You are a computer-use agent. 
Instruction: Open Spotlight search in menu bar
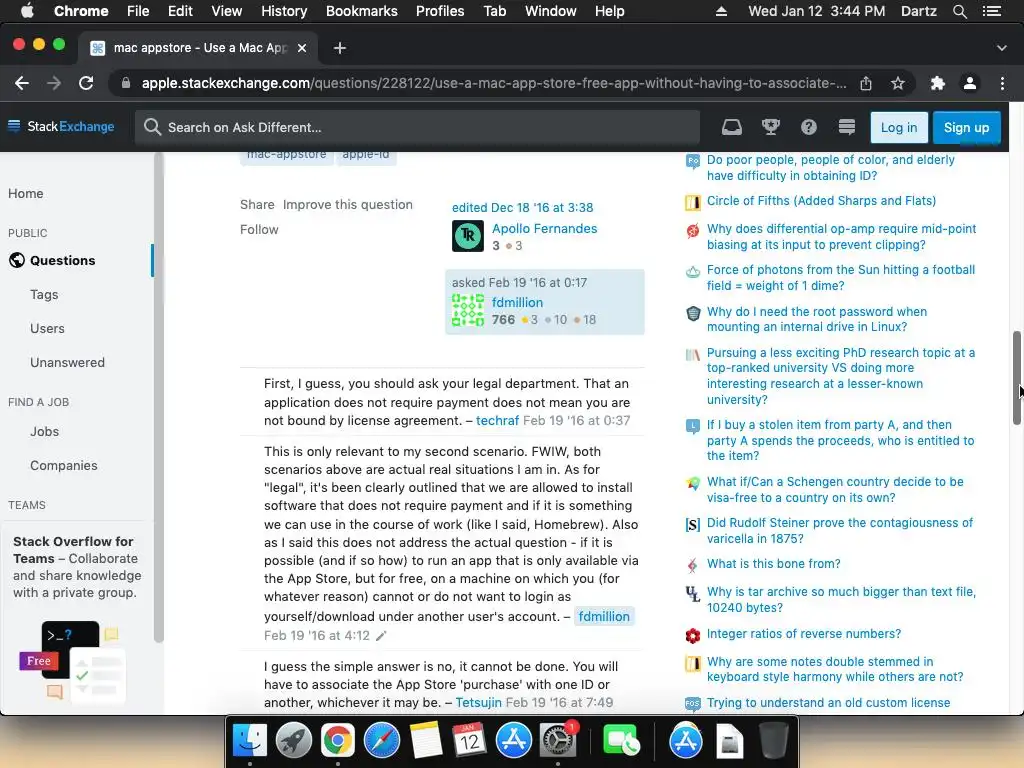coord(959,11)
